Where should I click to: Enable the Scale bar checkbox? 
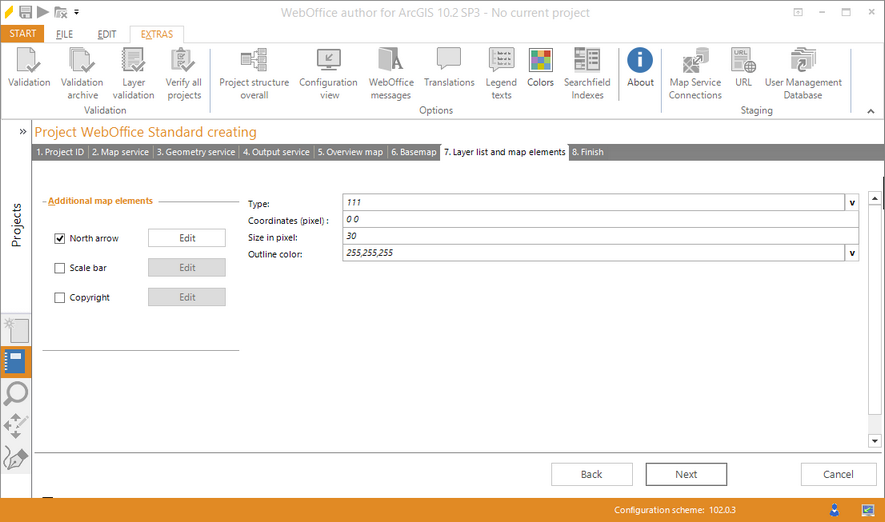(60, 268)
